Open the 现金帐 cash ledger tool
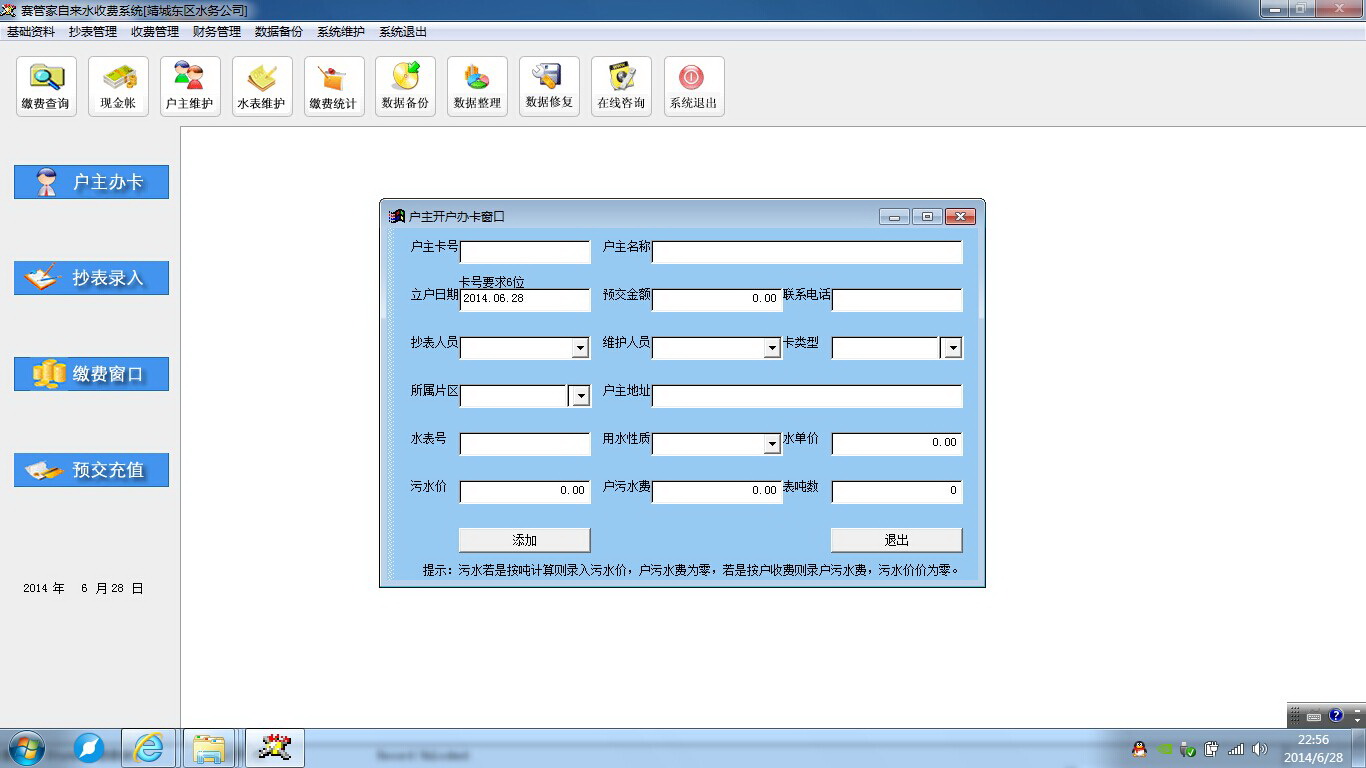Image resolution: width=1366 pixels, height=768 pixels. 118,86
